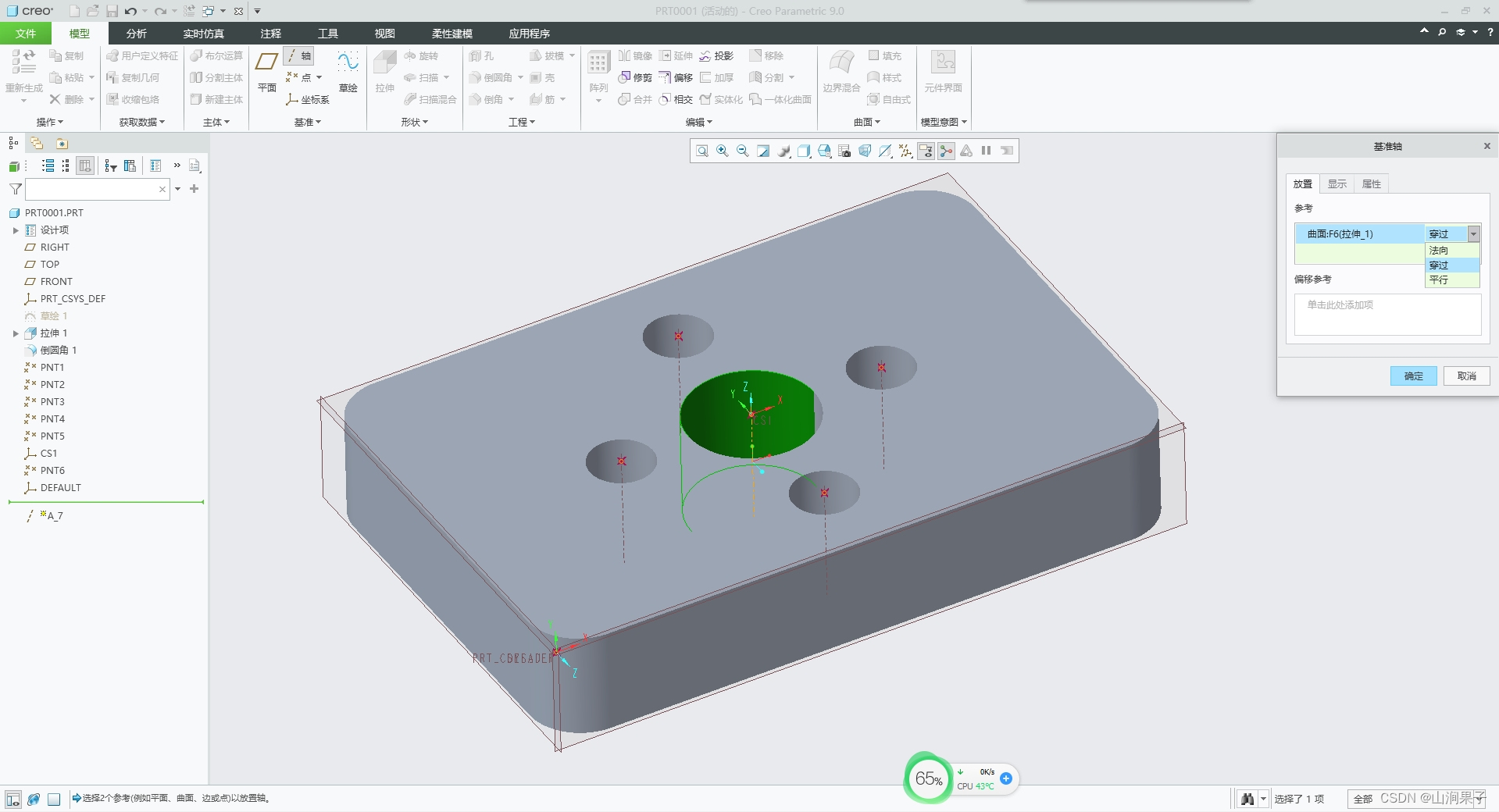1499x812 pixels.
Task: Open constraint type dropdown arrow in 基准轴 dialog
Action: [1473, 234]
